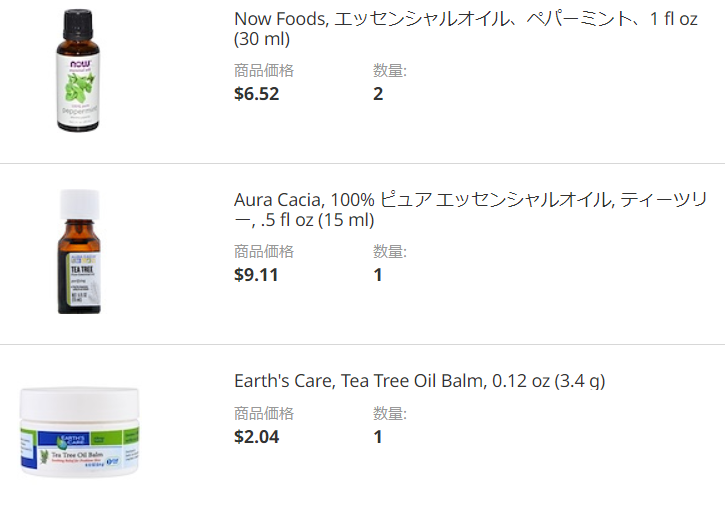The height and width of the screenshot is (506, 725).
Task: Click 数量 label for Now Foods item
Action: (390, 71)
